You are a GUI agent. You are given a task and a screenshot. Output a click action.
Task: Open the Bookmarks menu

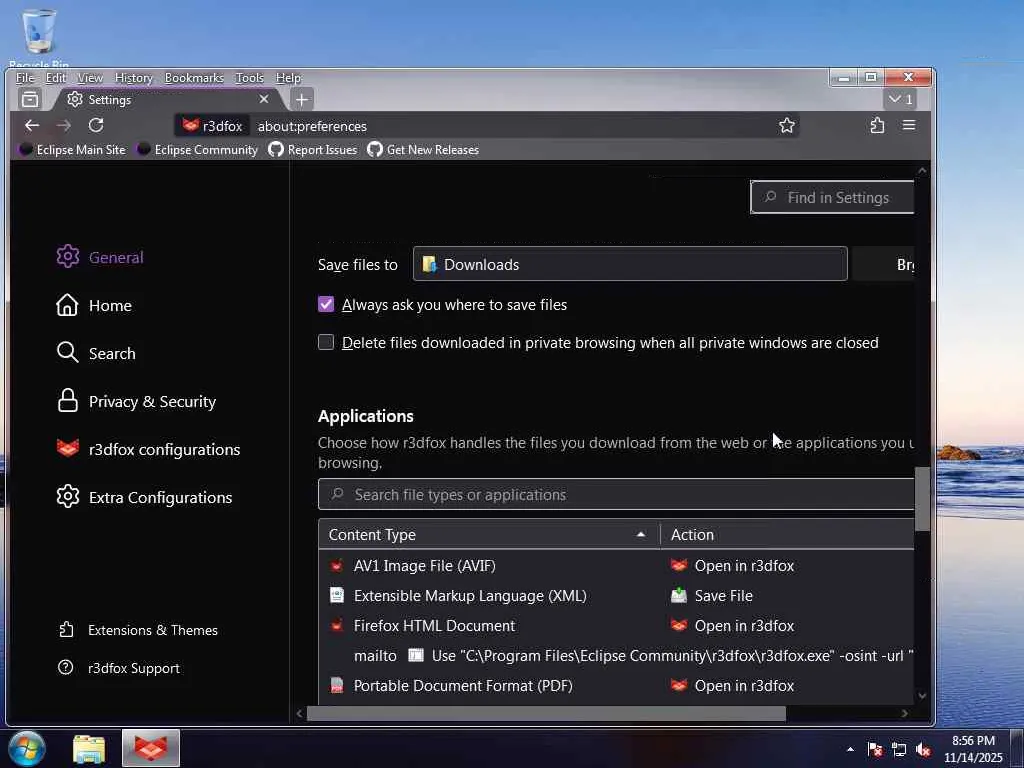pos(194,78)
